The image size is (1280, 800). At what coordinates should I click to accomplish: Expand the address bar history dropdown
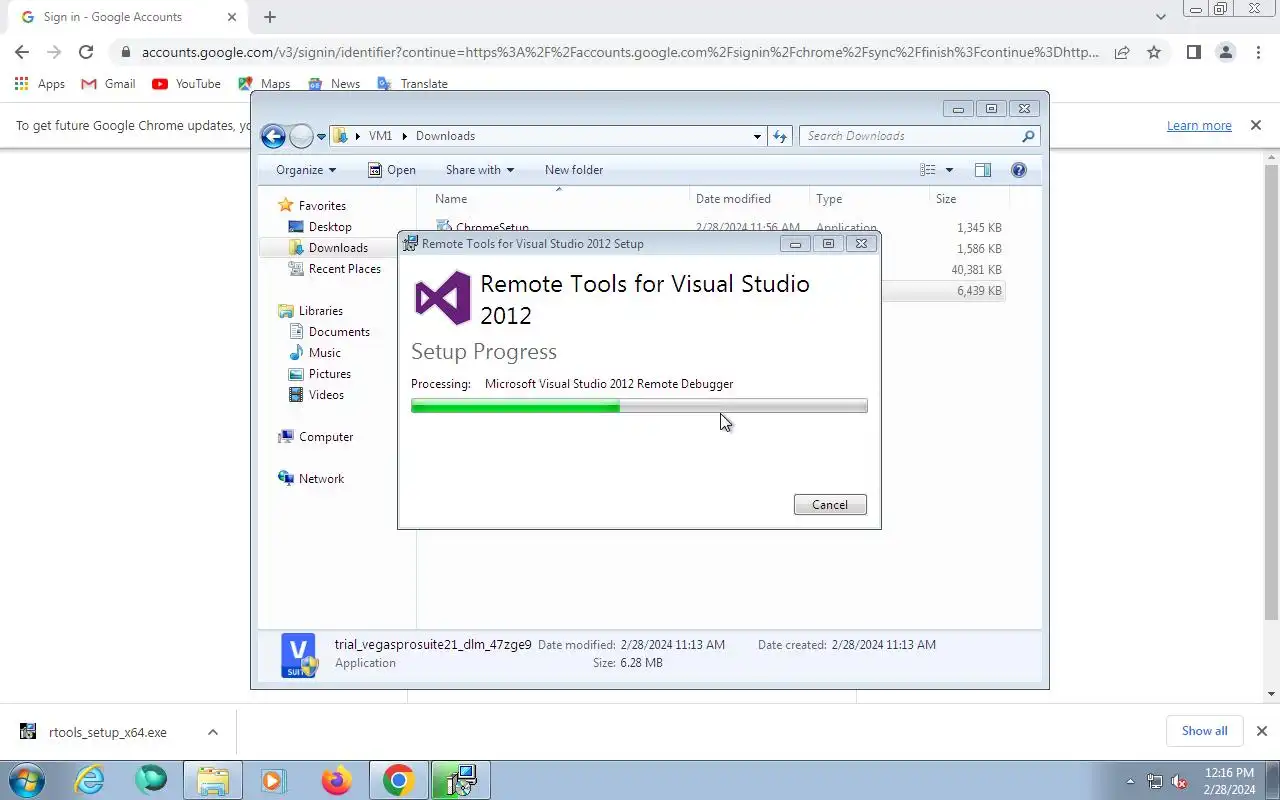[757, 136]
